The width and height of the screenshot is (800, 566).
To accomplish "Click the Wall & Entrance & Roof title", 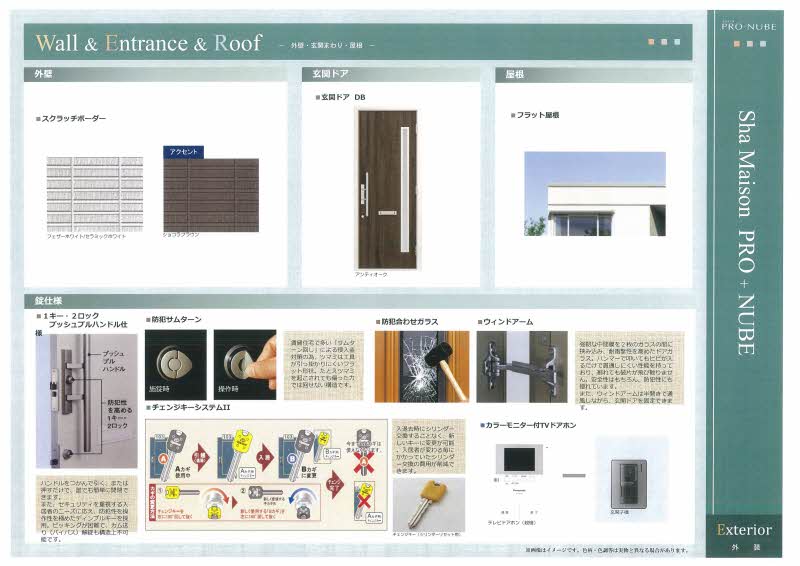I will click(x=149, y=43).
